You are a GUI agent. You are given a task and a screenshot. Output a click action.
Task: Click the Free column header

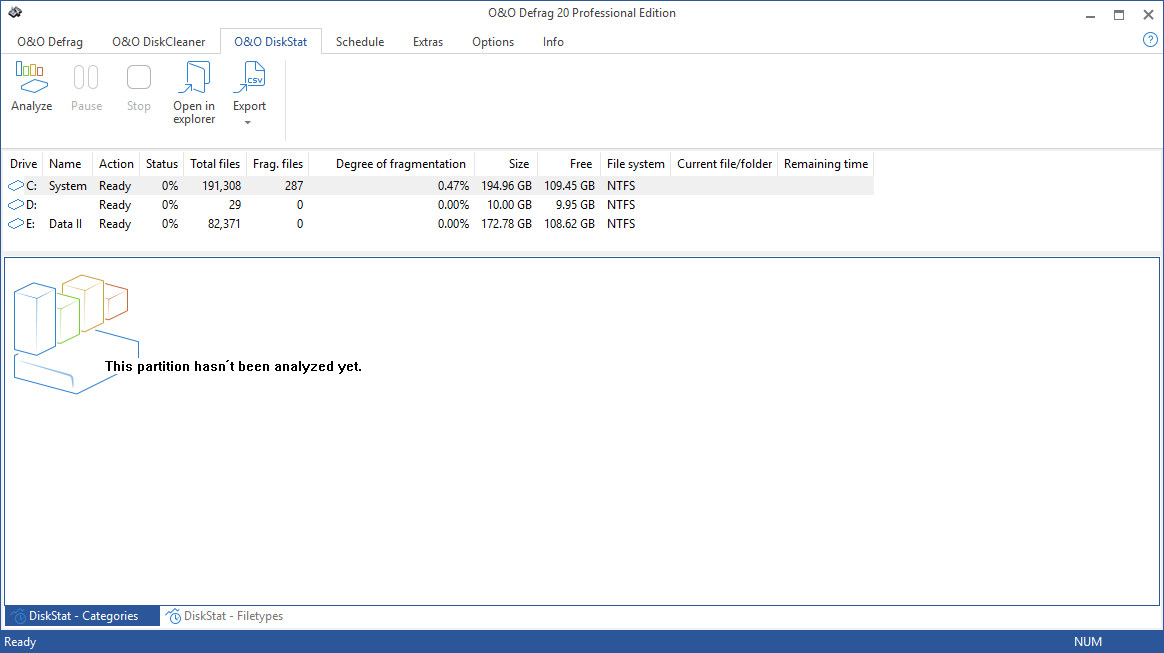tap(580, 164)
